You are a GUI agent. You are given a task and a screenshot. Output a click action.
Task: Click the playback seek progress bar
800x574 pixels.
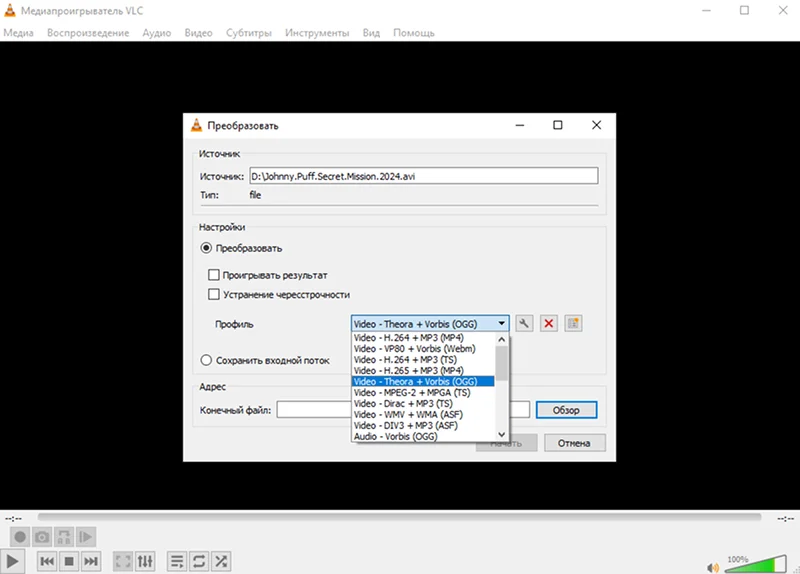coord(399,517)
